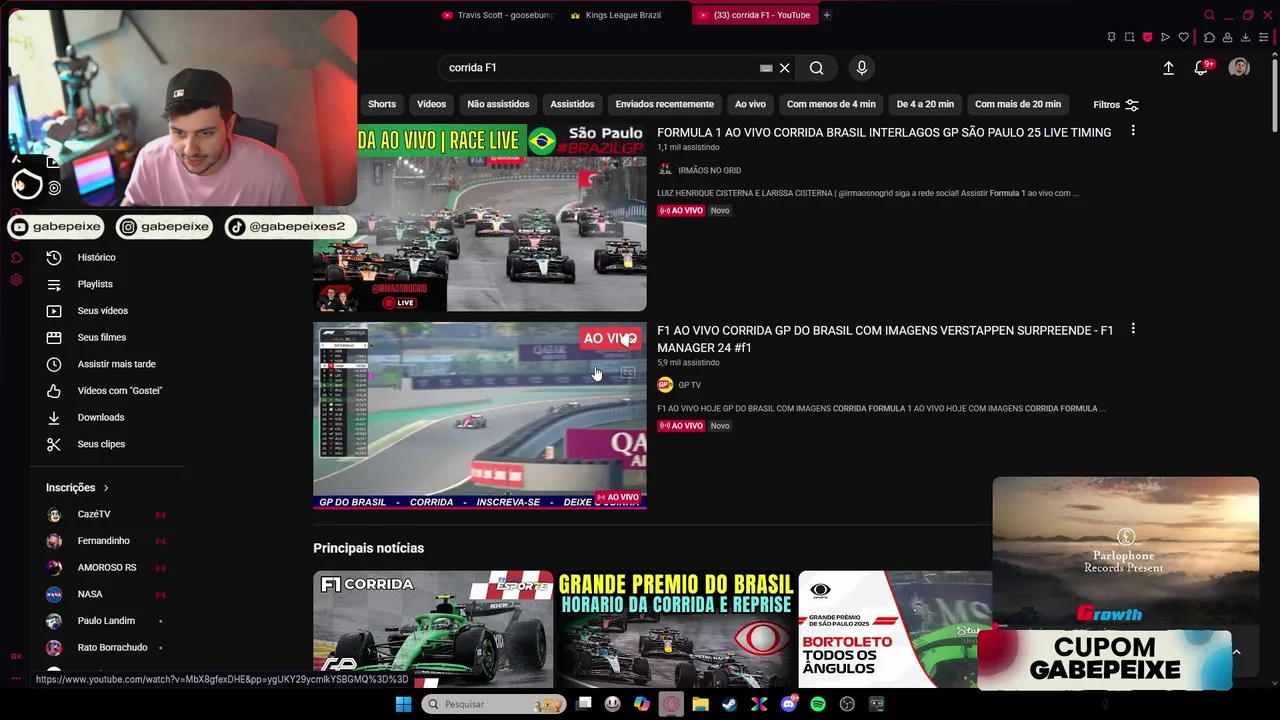Open NASA subscription channel
Image resolution: width=1280 pixels, height=720 pixels.
click(90, 594)
